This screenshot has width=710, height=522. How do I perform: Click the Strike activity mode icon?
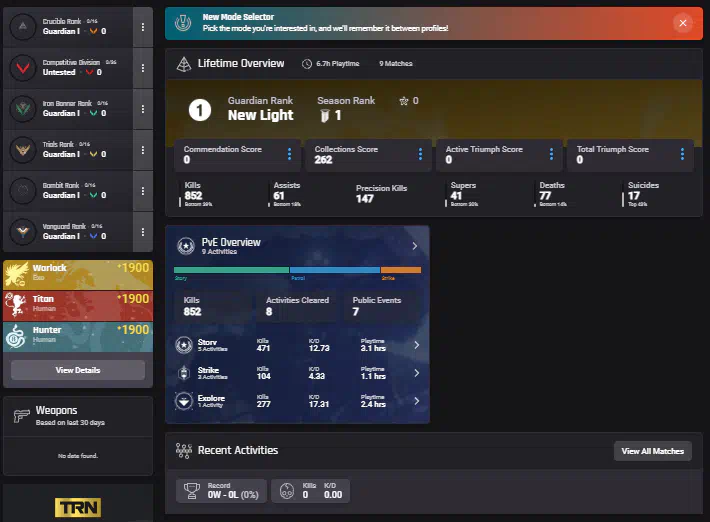184,373
